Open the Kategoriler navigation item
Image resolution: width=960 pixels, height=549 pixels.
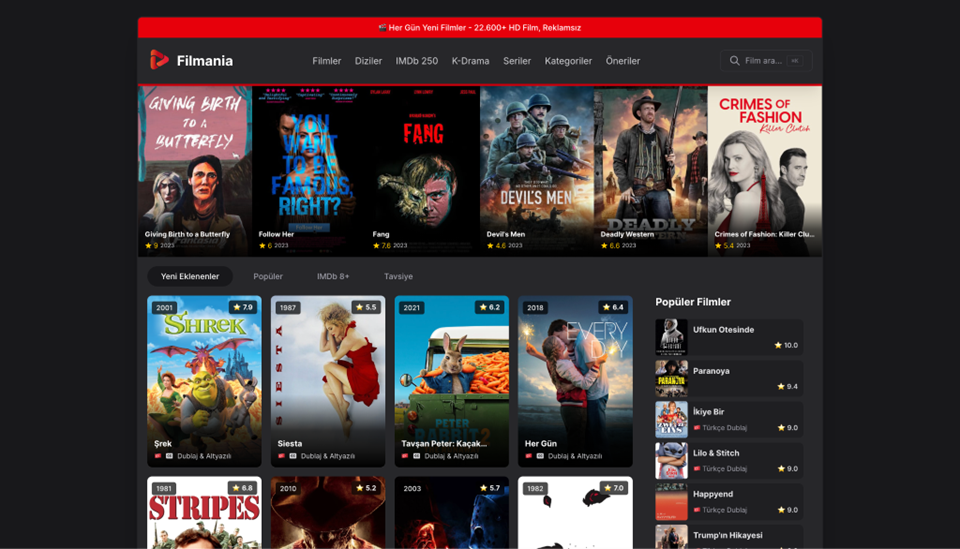[x=568, y=61]
